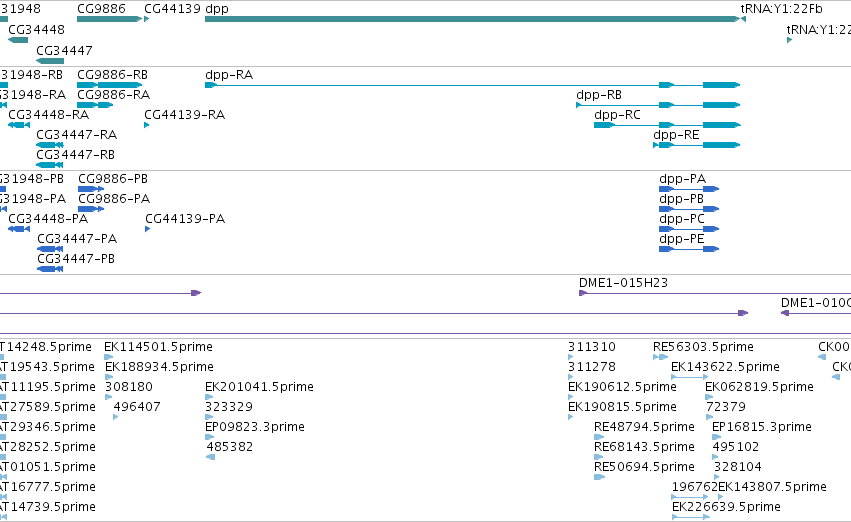Click the dpp-PC protein label
Screen dimensions: 851x522
tap(682, 219)
